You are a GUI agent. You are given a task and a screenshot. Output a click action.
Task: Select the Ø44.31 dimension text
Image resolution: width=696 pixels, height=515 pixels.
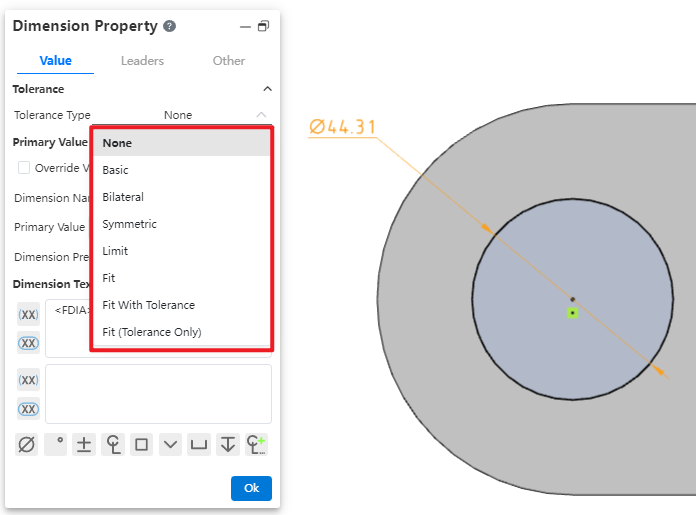tap(343, 127)
